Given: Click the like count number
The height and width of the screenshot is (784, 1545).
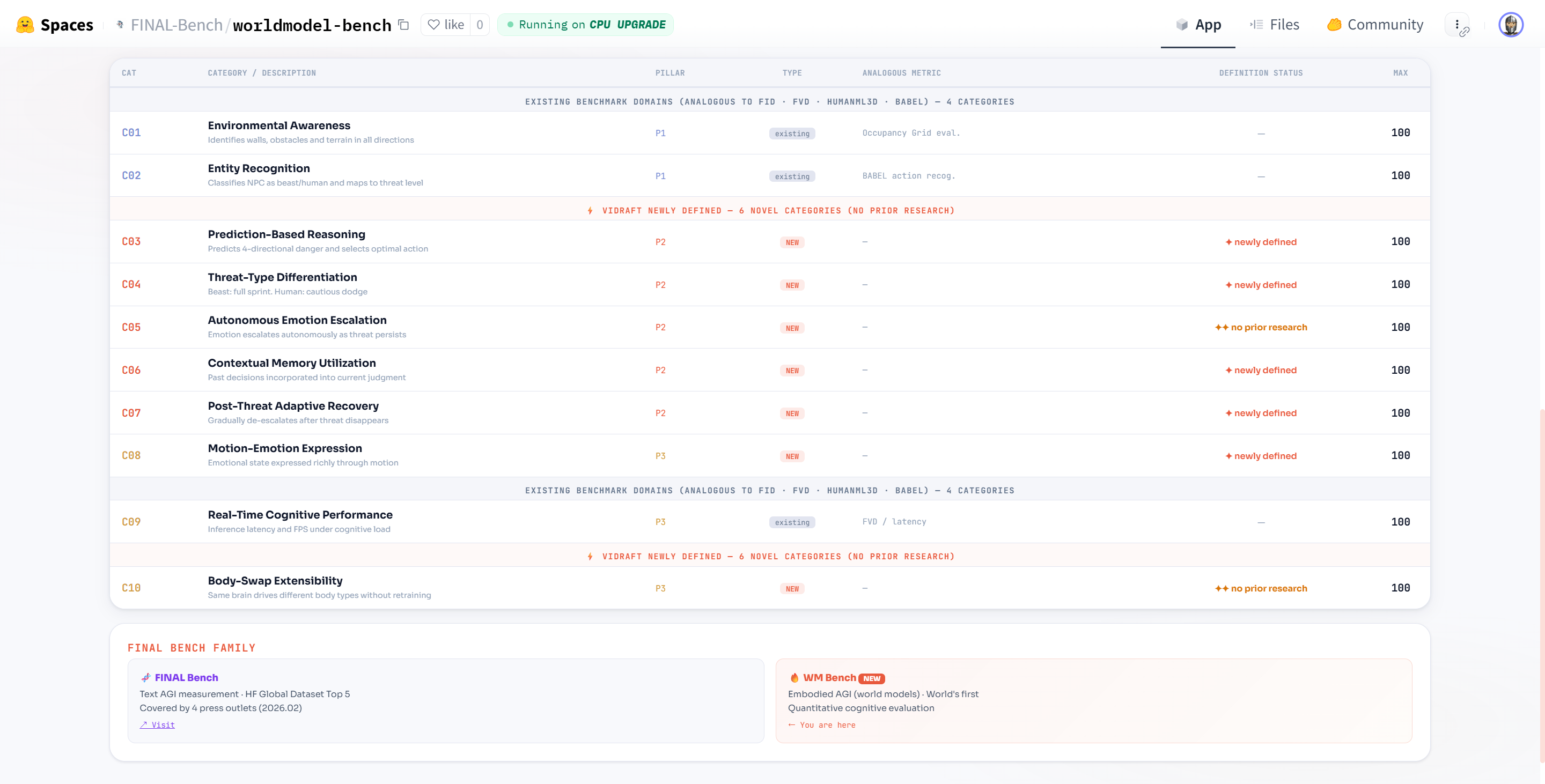Looking at the screenshot, I should pos(480,25).
